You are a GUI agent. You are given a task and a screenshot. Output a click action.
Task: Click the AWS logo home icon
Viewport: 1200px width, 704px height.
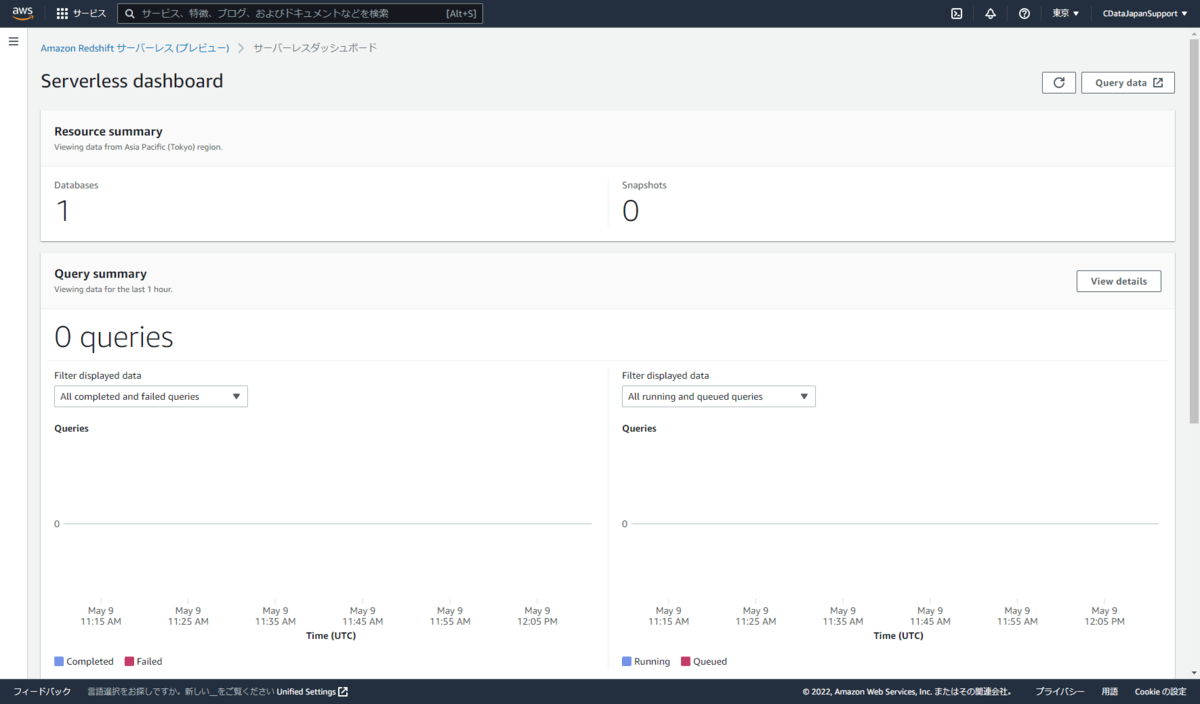pyautogui.click(x=23, y=13)
